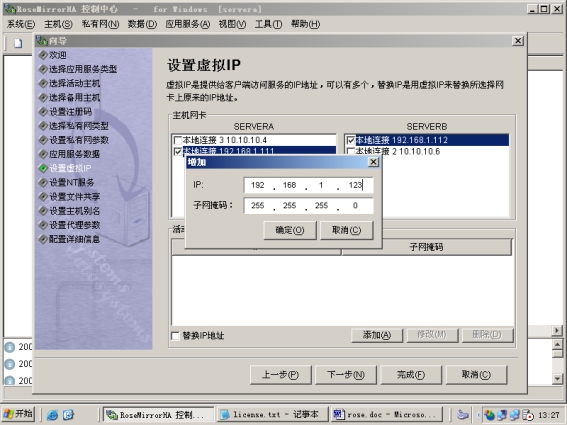The width and height of the screenshot is (567, 425).
Task: Switch to license.txt 记事本 taskbar window
Action: (x=272, y=415)
